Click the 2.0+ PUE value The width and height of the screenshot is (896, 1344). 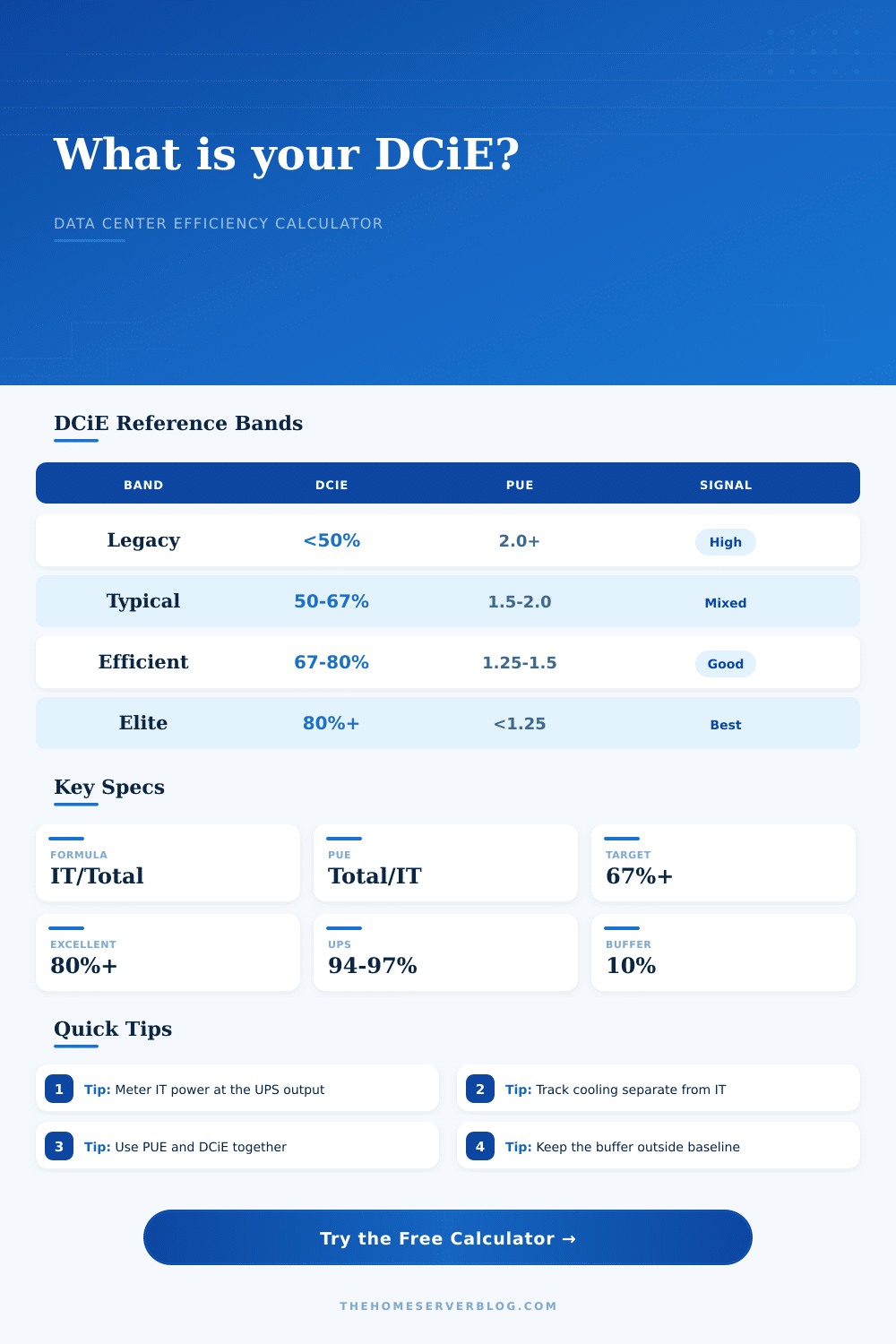(x=520, y=541)
